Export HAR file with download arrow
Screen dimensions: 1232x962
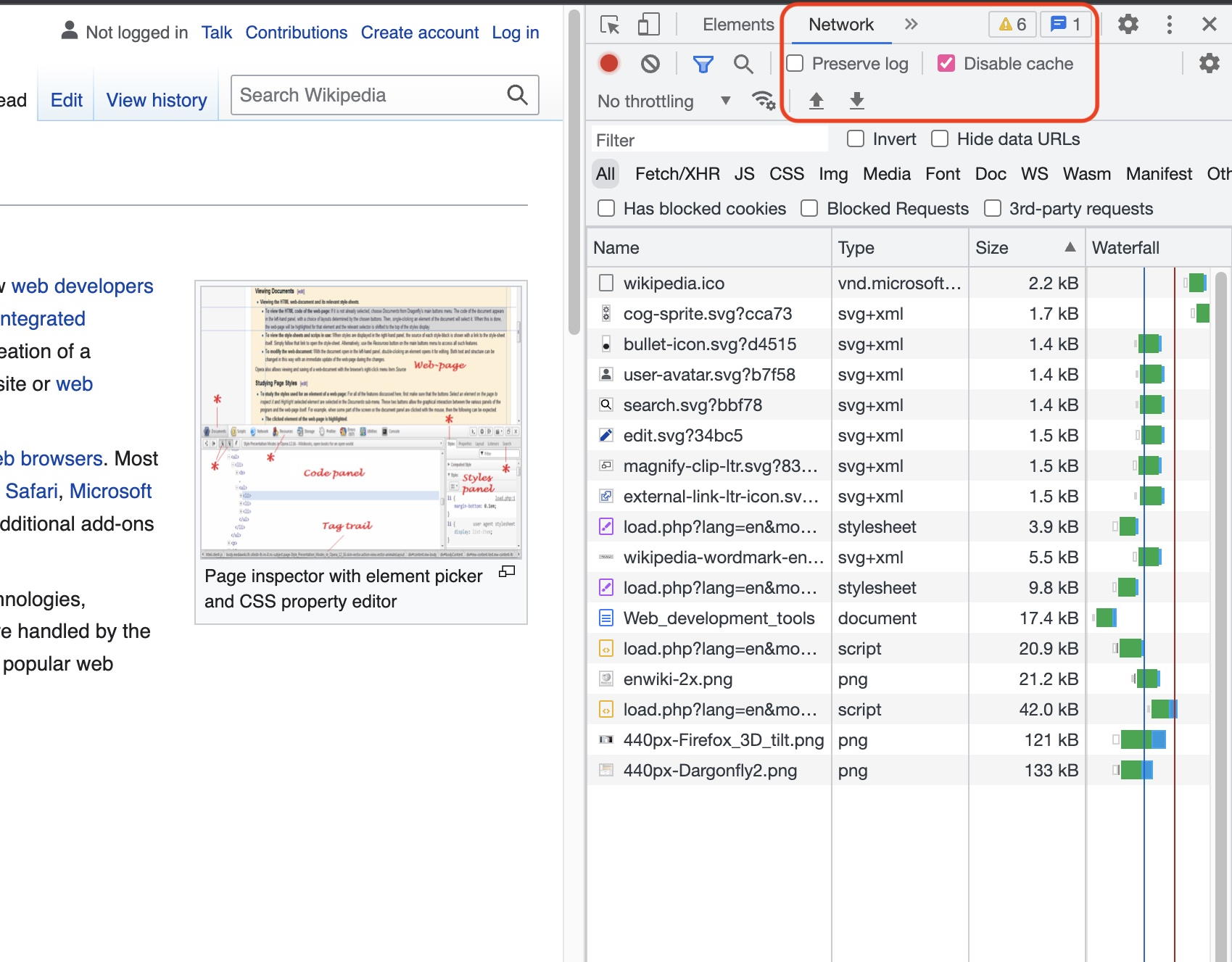857,101
